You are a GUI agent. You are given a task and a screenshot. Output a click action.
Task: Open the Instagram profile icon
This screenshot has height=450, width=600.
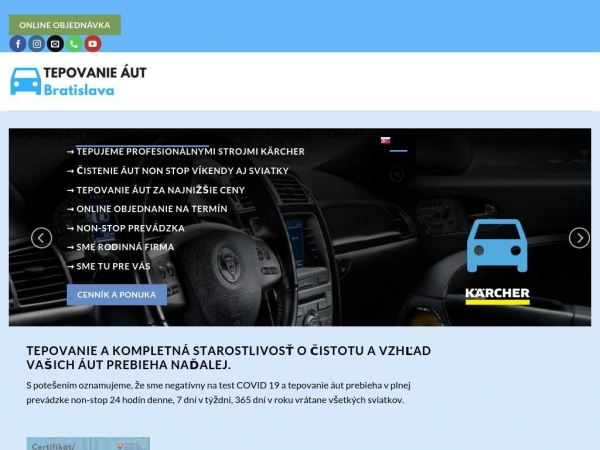pos(36,44)
